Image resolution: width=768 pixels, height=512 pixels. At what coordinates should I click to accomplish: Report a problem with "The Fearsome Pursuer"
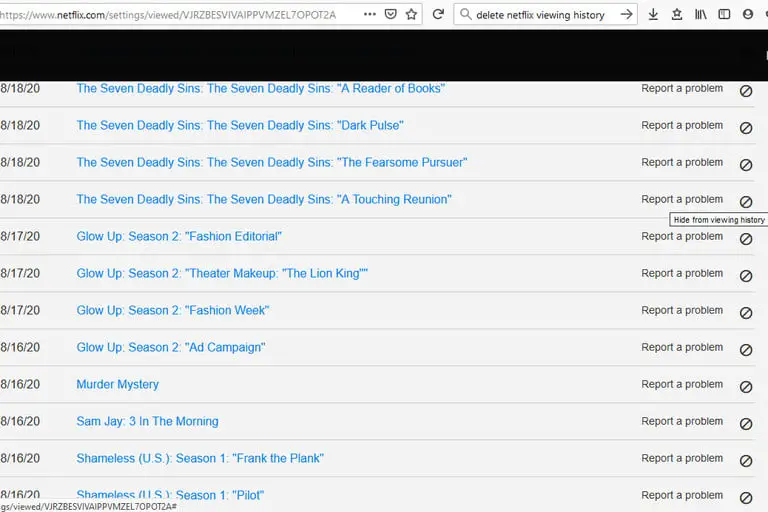(682, 163)
